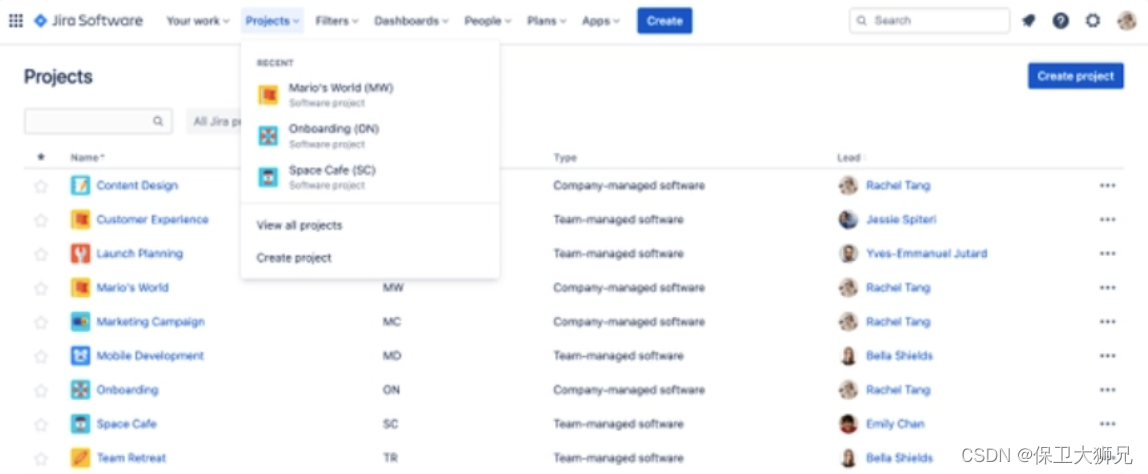Image resolution: width=1148 pixels, height=474 pixels.
Task: Sort by the Name column header
Action: (87, 158)
